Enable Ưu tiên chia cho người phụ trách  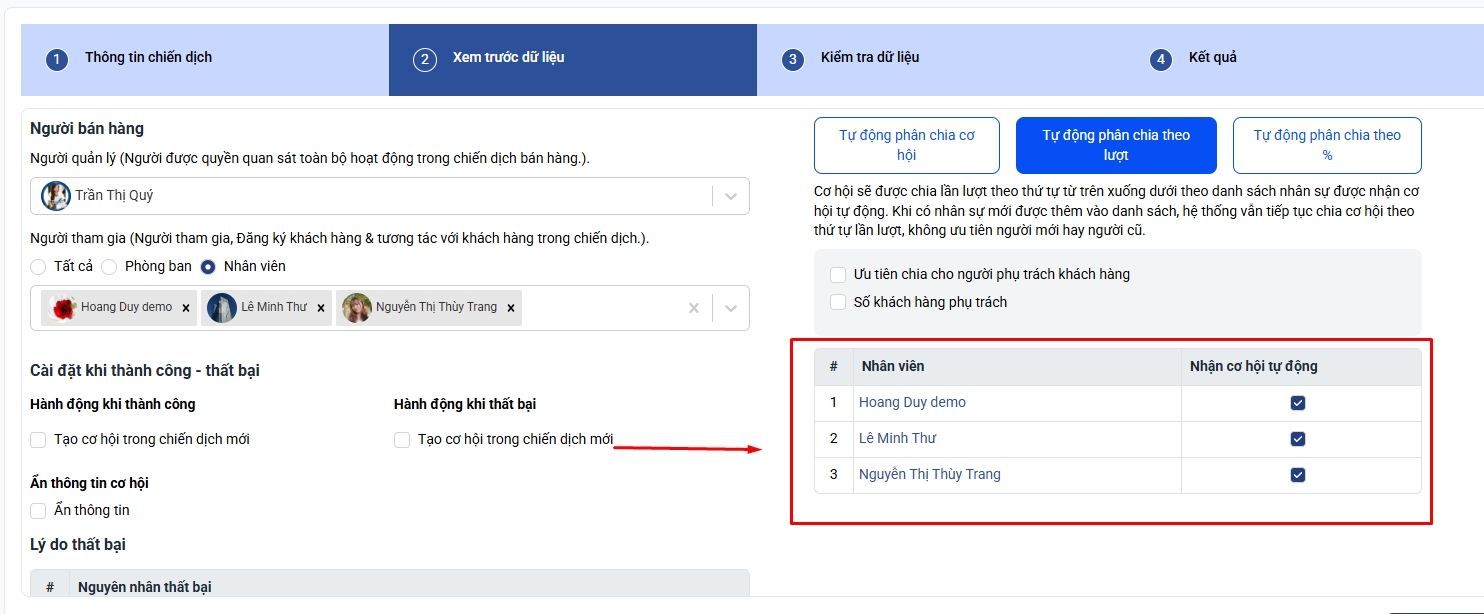click(x=838, y=274)
